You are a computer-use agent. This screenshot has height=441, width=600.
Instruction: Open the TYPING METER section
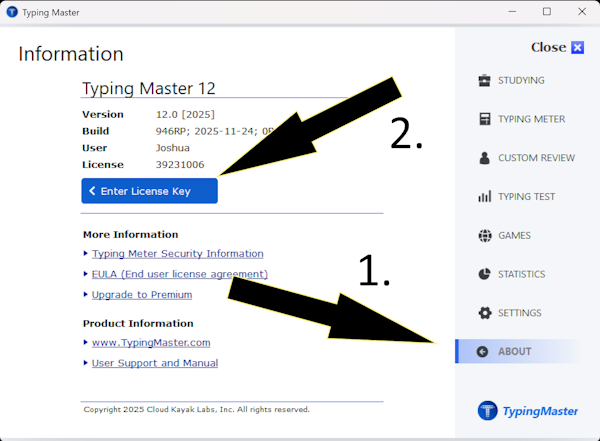[x=531, y=119]
